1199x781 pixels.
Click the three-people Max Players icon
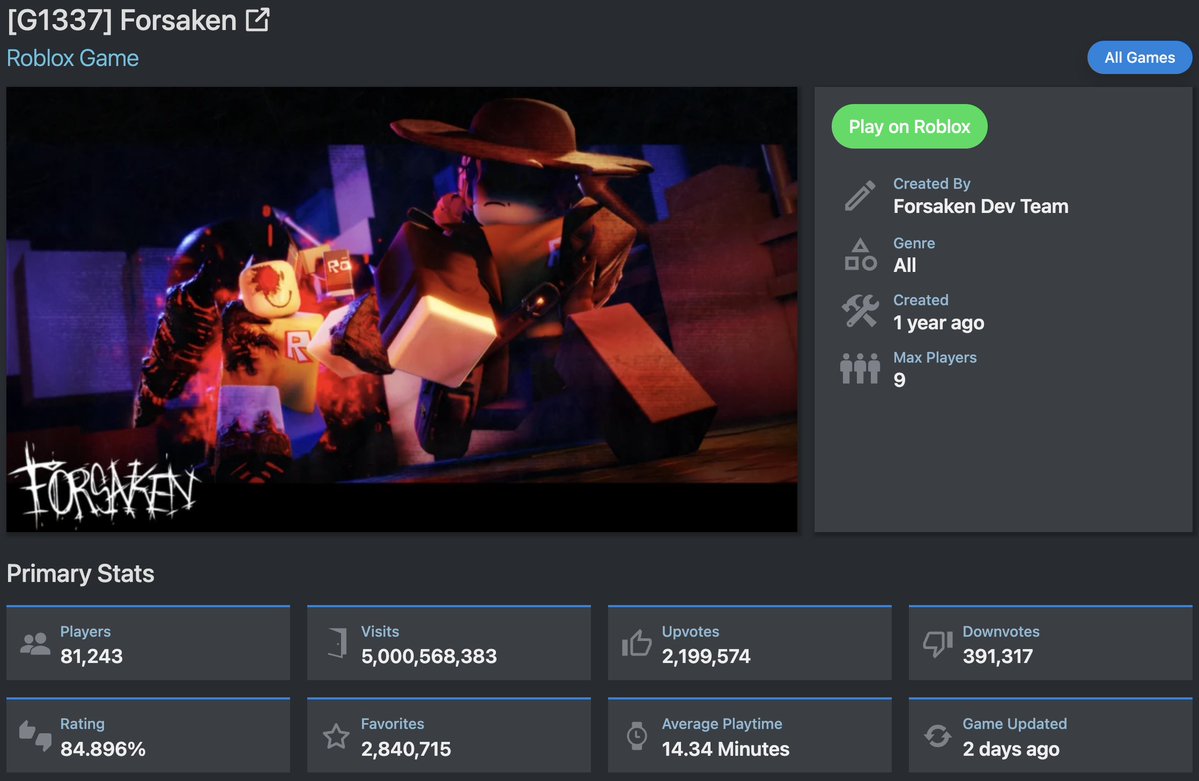pyautogui.click(x=860, y=369)
